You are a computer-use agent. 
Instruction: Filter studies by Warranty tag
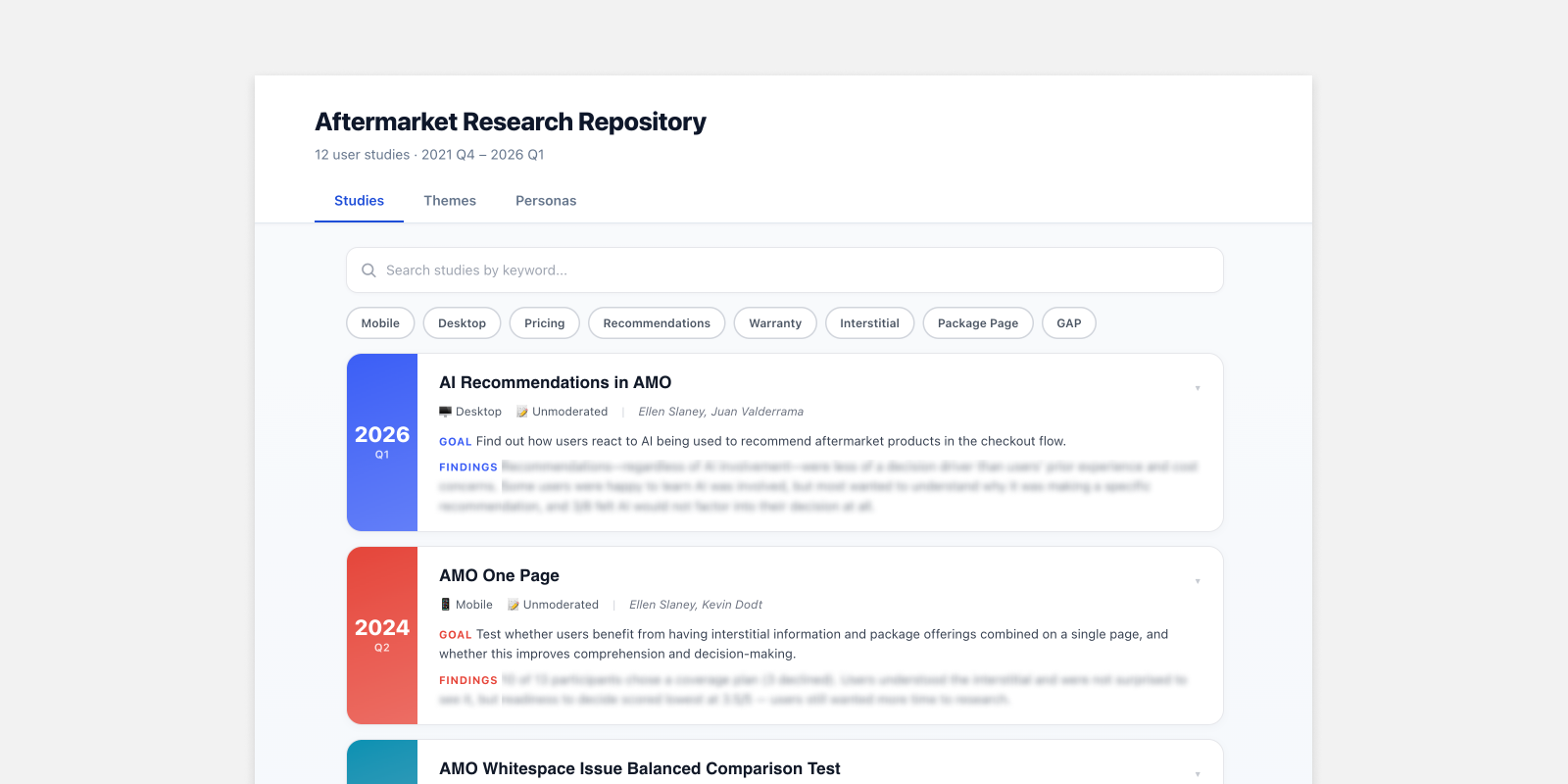pyautogui.click(x=775, y=323)
